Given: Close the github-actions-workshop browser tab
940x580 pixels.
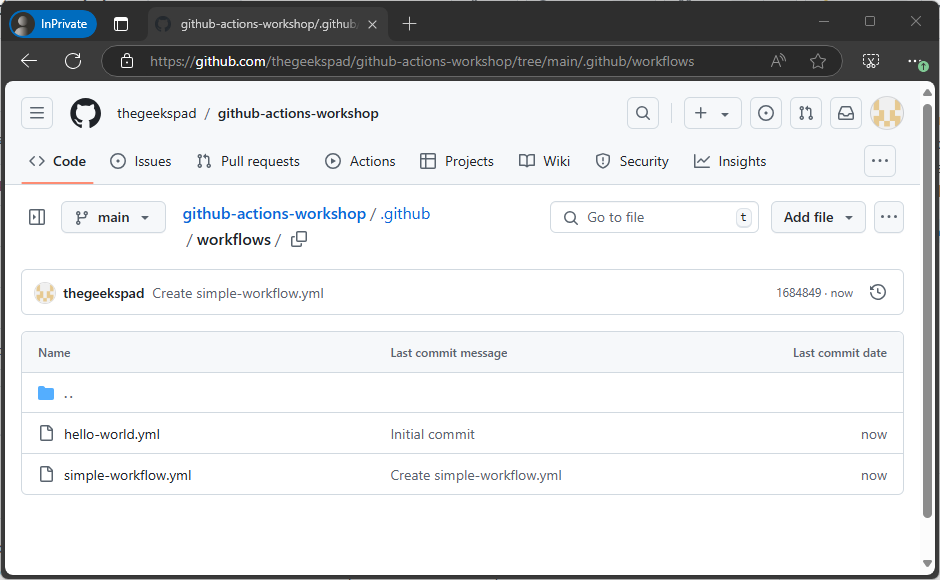Looking at the screenshot, I should [x=372, y=24].
